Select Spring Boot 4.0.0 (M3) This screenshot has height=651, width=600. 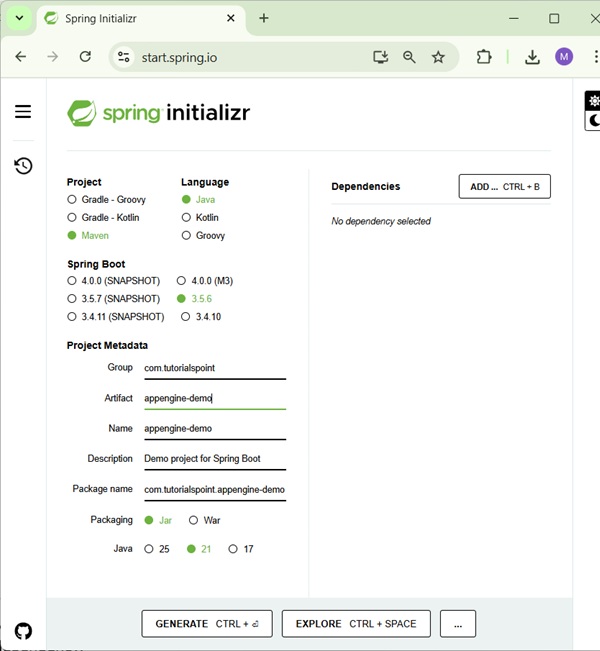tap(182, 281)
